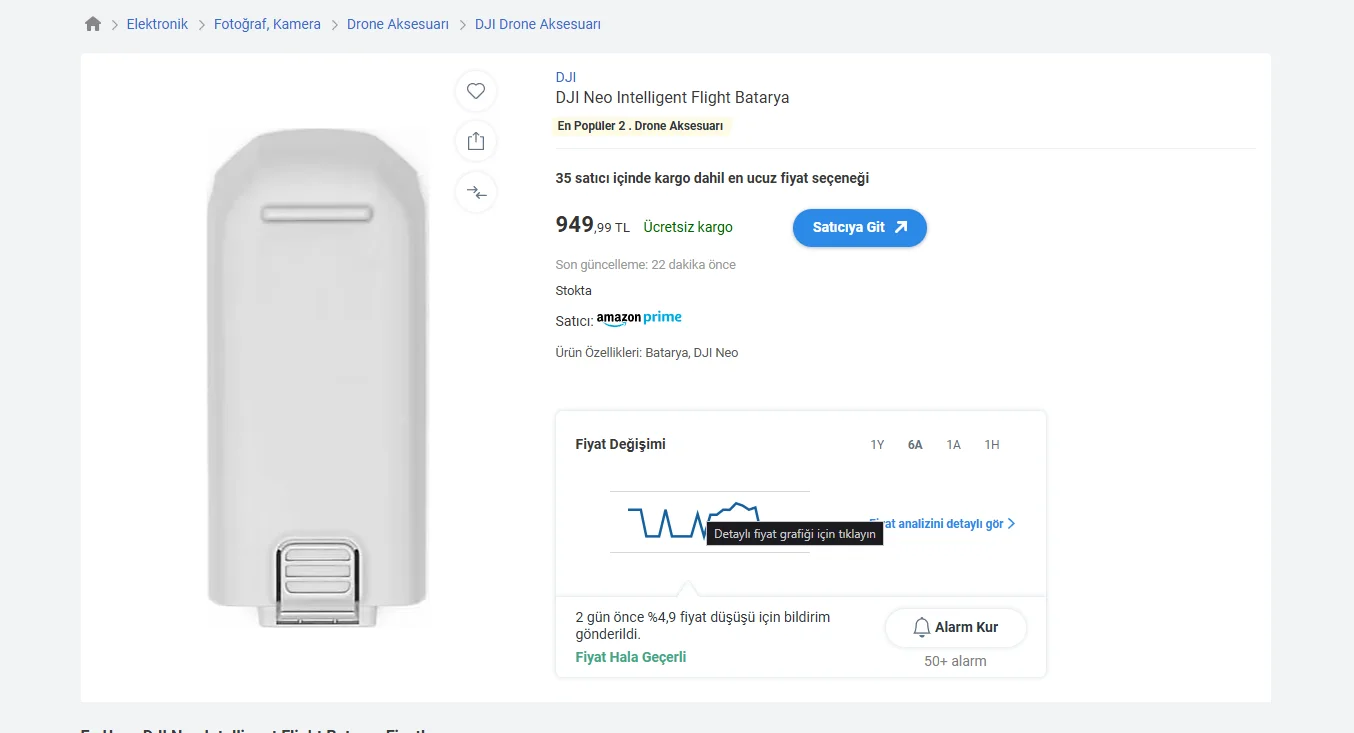Go to Fotoğraf, Kamera breadcrumb
This screenshot has width=1354, height=733.
point(267,24)
